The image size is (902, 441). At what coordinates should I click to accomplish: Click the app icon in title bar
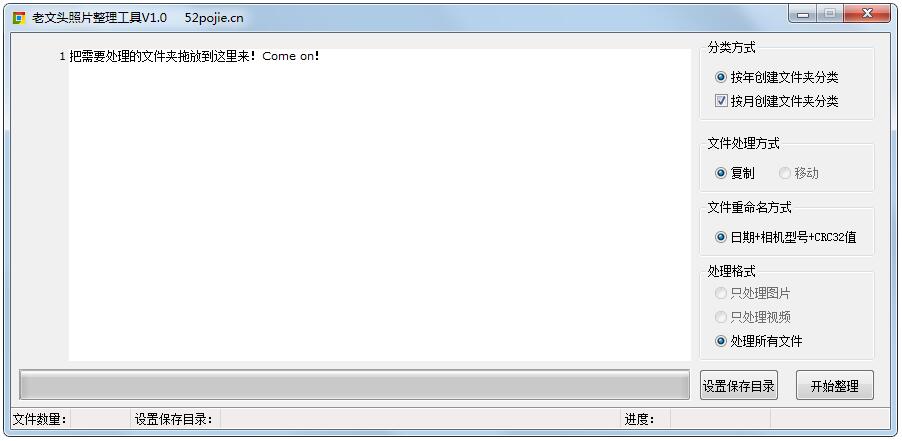[x=18, y=18]
